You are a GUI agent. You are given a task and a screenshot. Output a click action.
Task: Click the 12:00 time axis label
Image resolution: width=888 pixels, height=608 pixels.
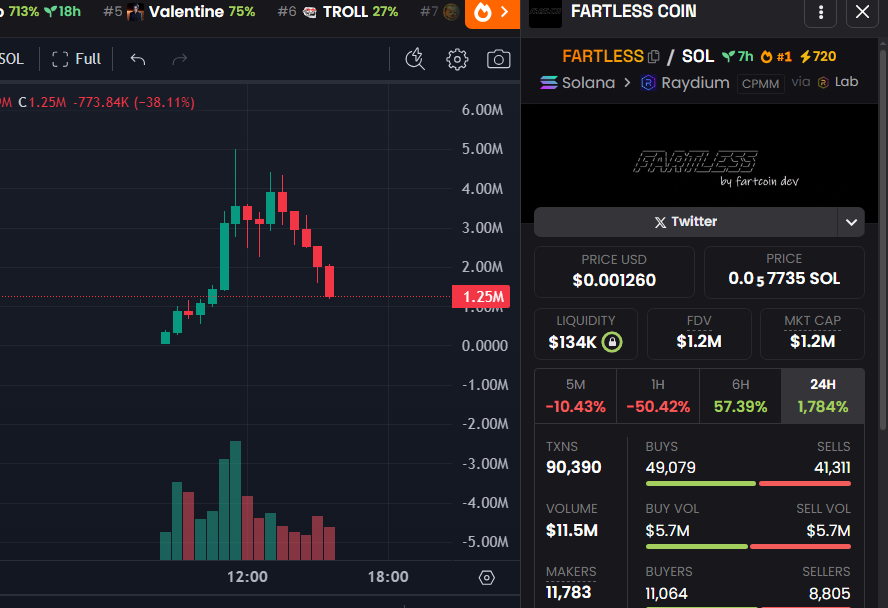point(247,577)
